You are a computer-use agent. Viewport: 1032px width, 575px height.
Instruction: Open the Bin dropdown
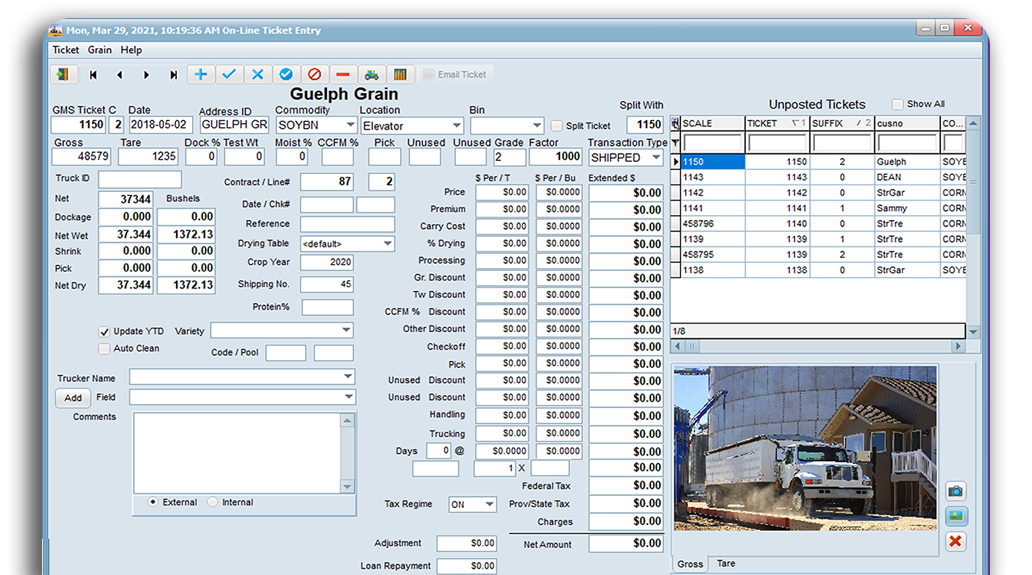[x=536, y=125]
